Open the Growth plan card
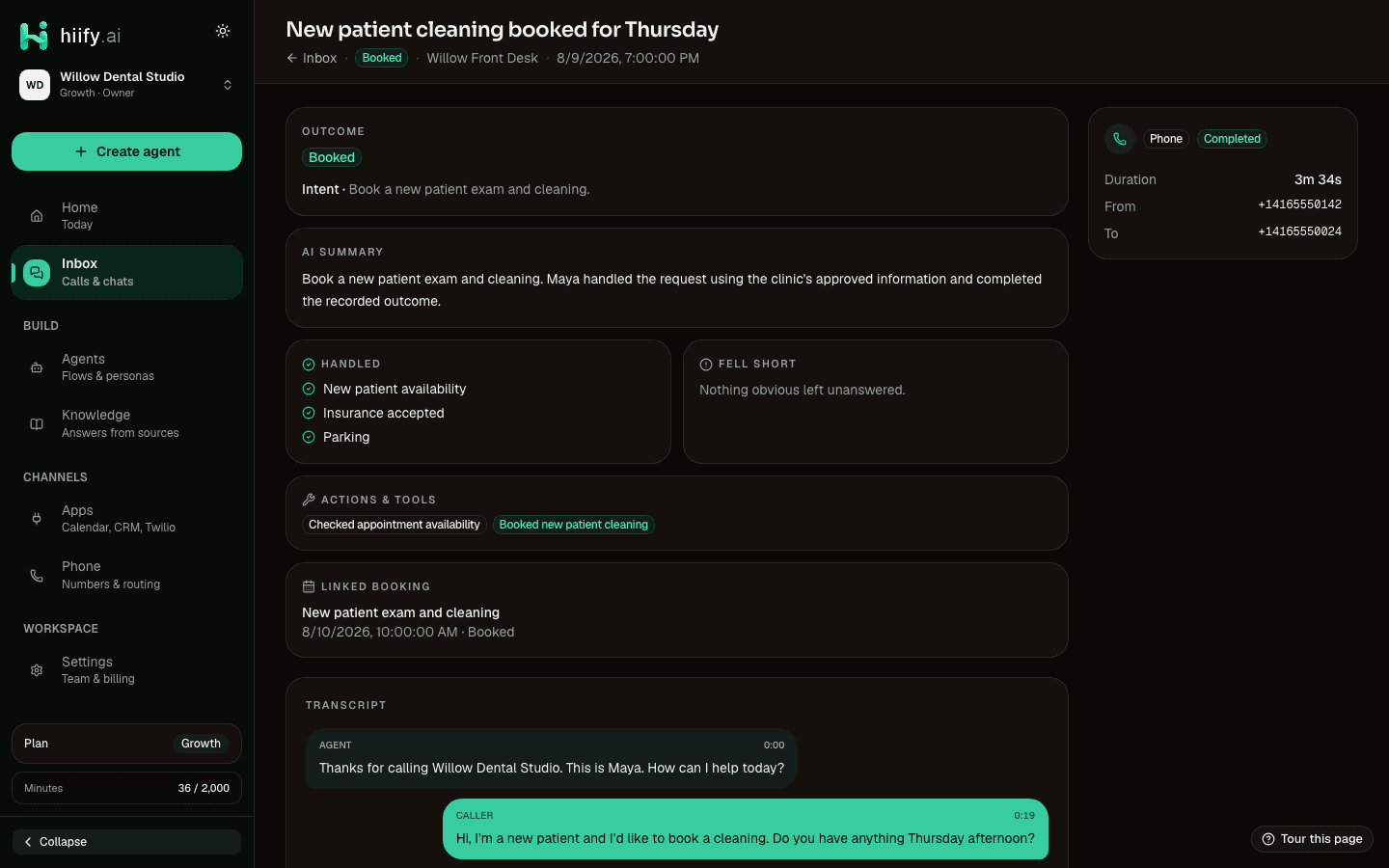This screenshot has width=1389, height=868. click(126, 744)
